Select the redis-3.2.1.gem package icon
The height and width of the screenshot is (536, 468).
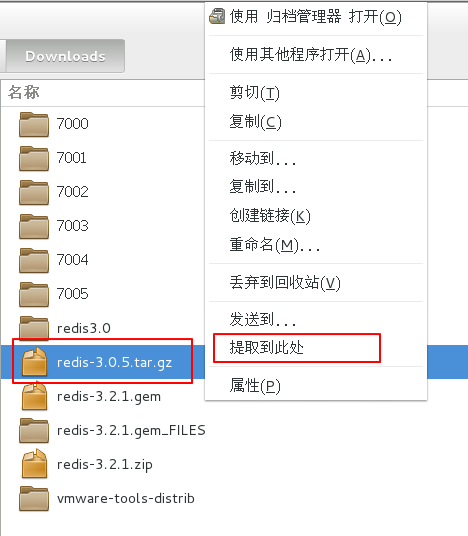click(x=34, y=396)
